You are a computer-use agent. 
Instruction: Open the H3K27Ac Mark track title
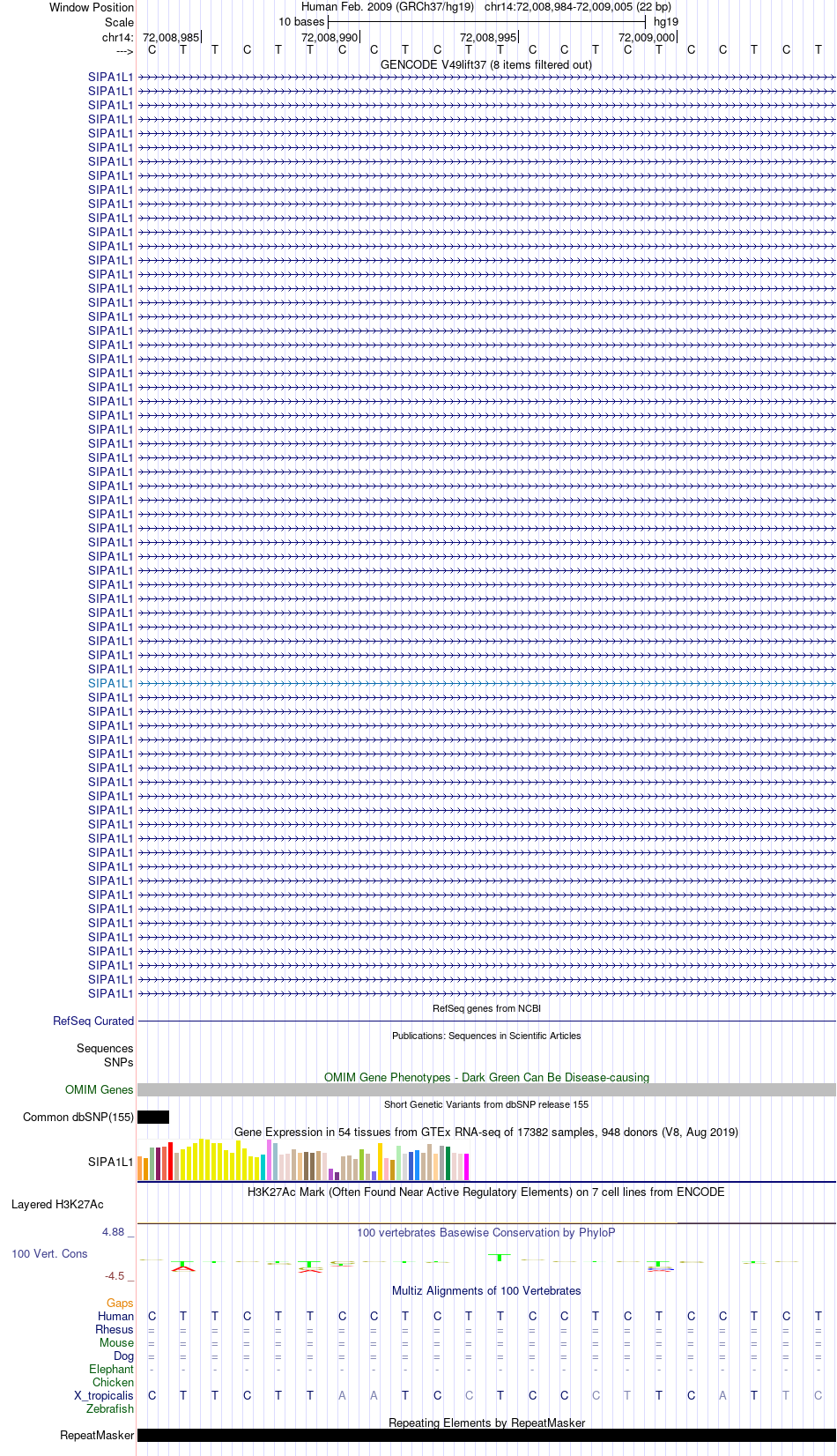[486, 1192]
